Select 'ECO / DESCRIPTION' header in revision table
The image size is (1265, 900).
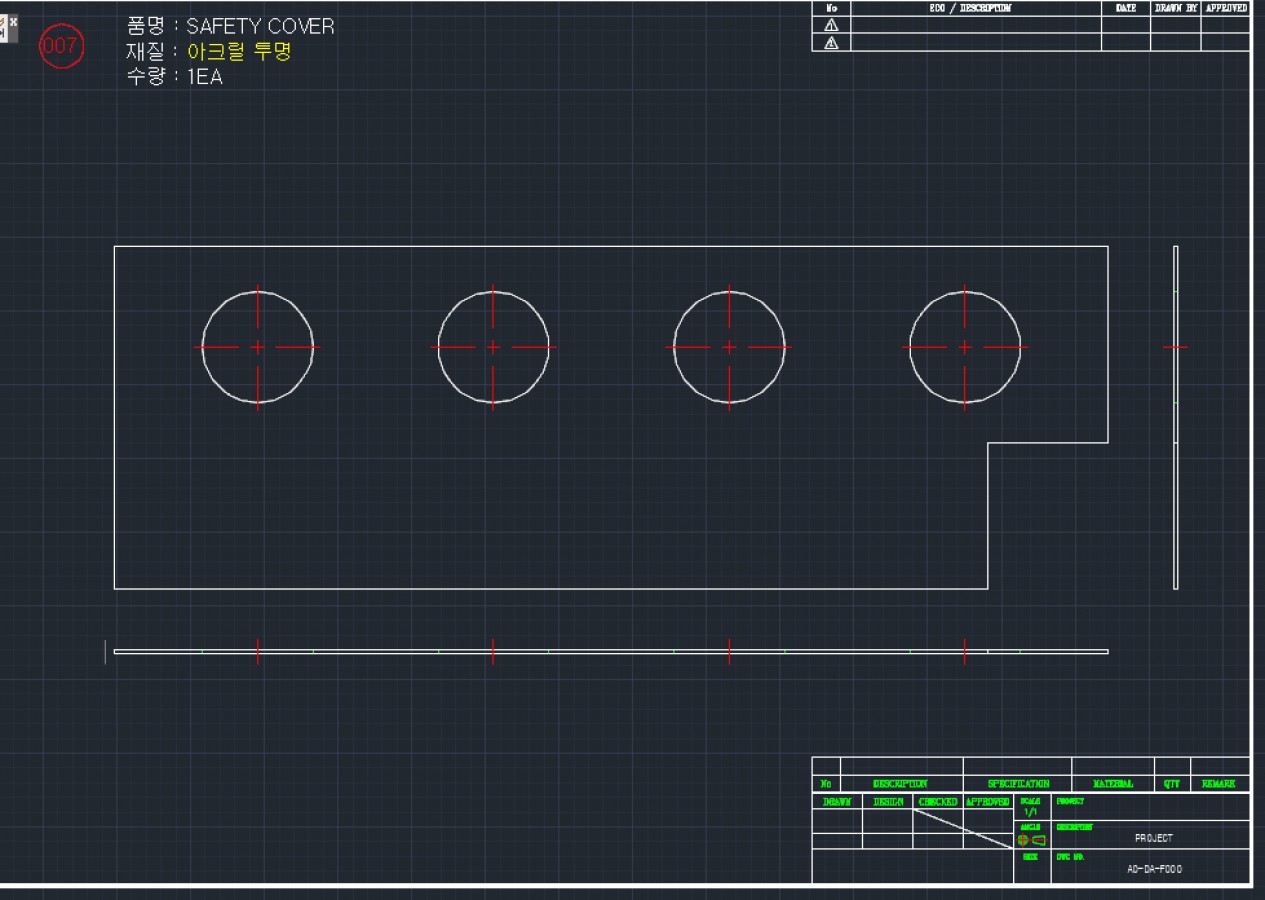tap(969, 8)
